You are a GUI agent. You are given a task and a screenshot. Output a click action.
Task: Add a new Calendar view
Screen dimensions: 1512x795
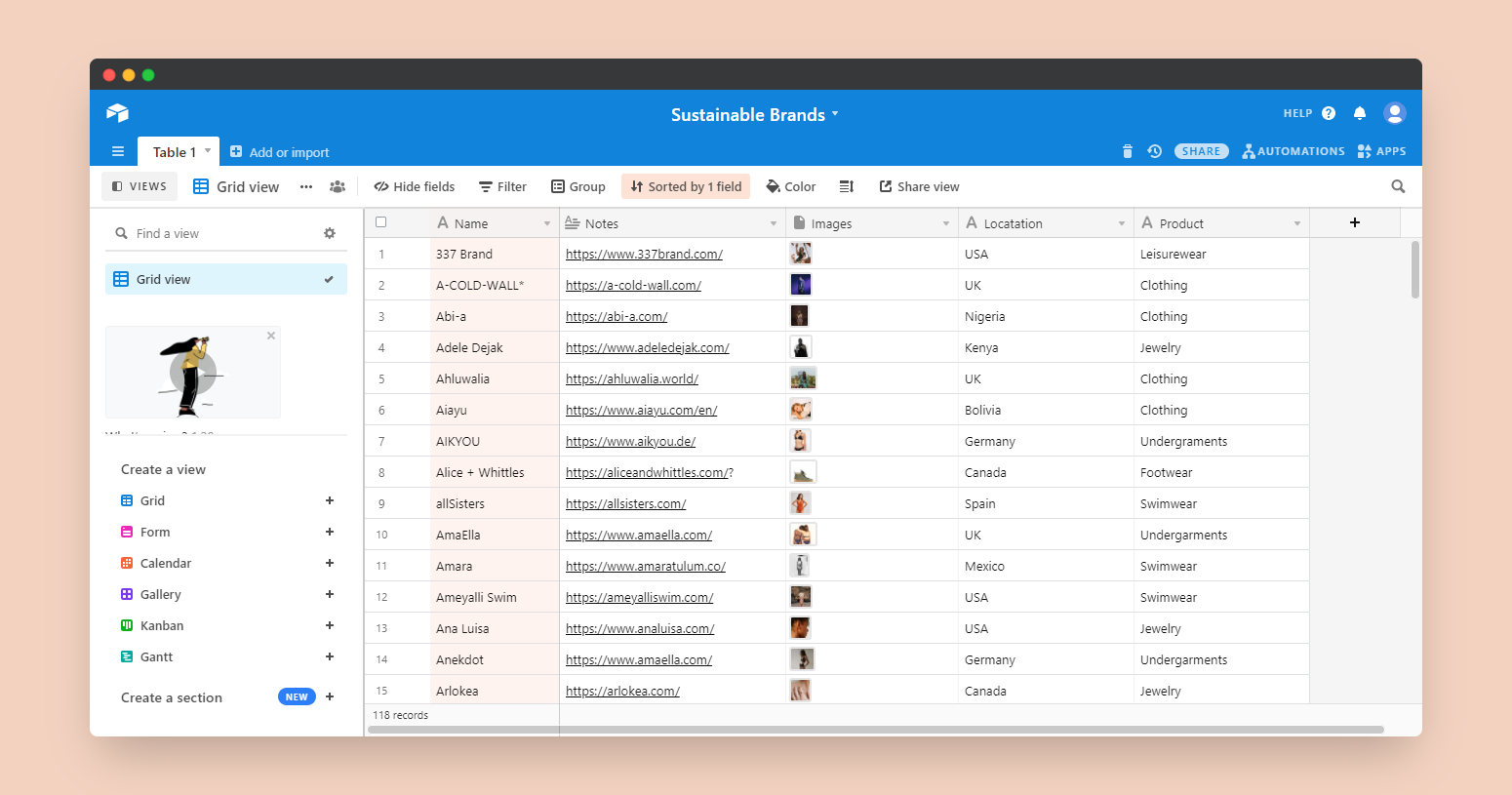(330, 563)
